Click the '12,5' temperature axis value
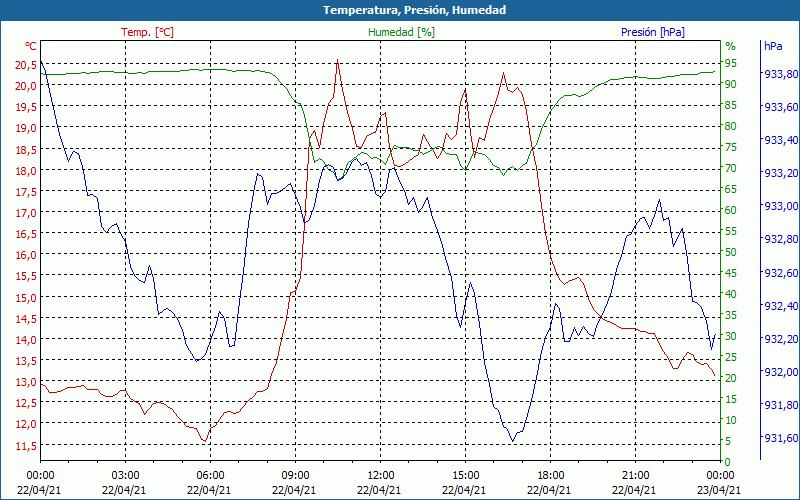 pos(27,403)
